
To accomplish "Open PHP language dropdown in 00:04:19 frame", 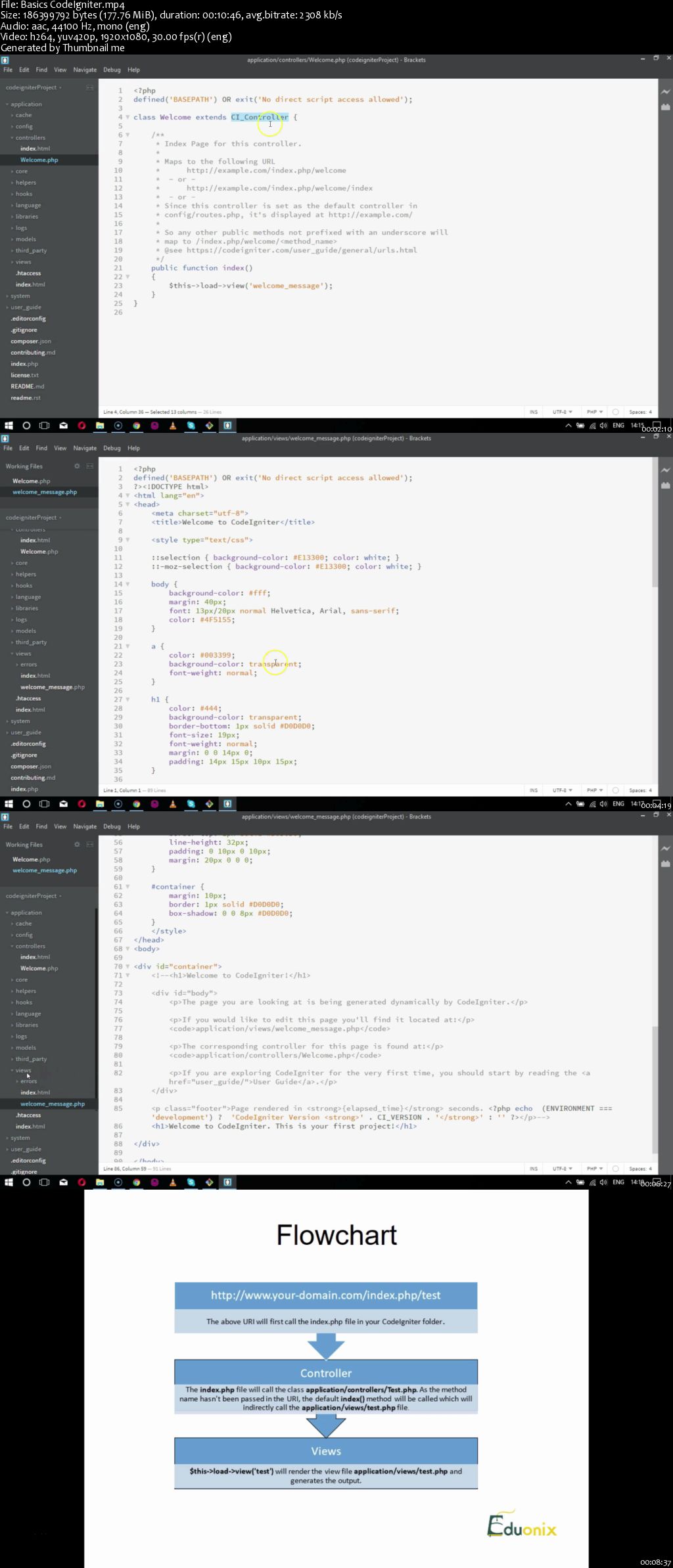I will (595, 790).
